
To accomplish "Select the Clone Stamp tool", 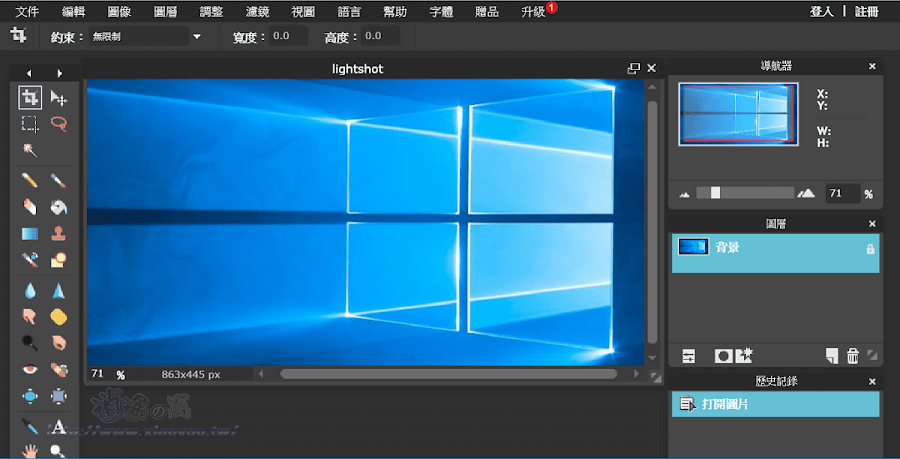I will click(x=59, y=234).
